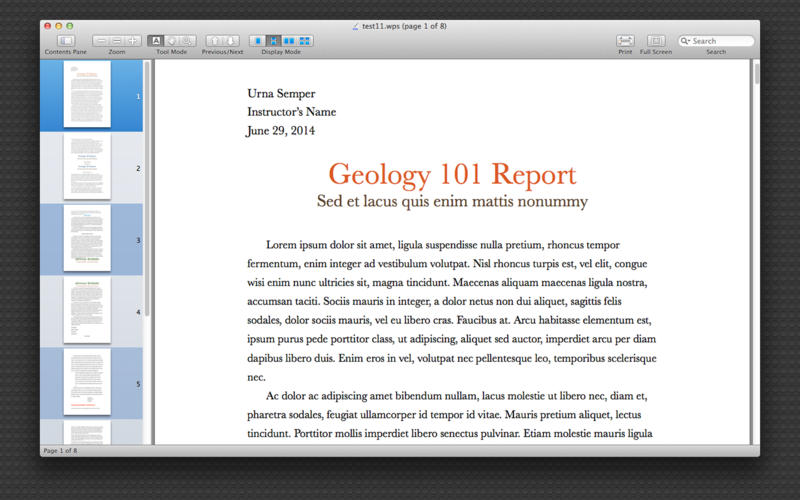Switch to single page display mode
Screen dimensions: 800x500
pyautogui.click(x=257, y=40)
